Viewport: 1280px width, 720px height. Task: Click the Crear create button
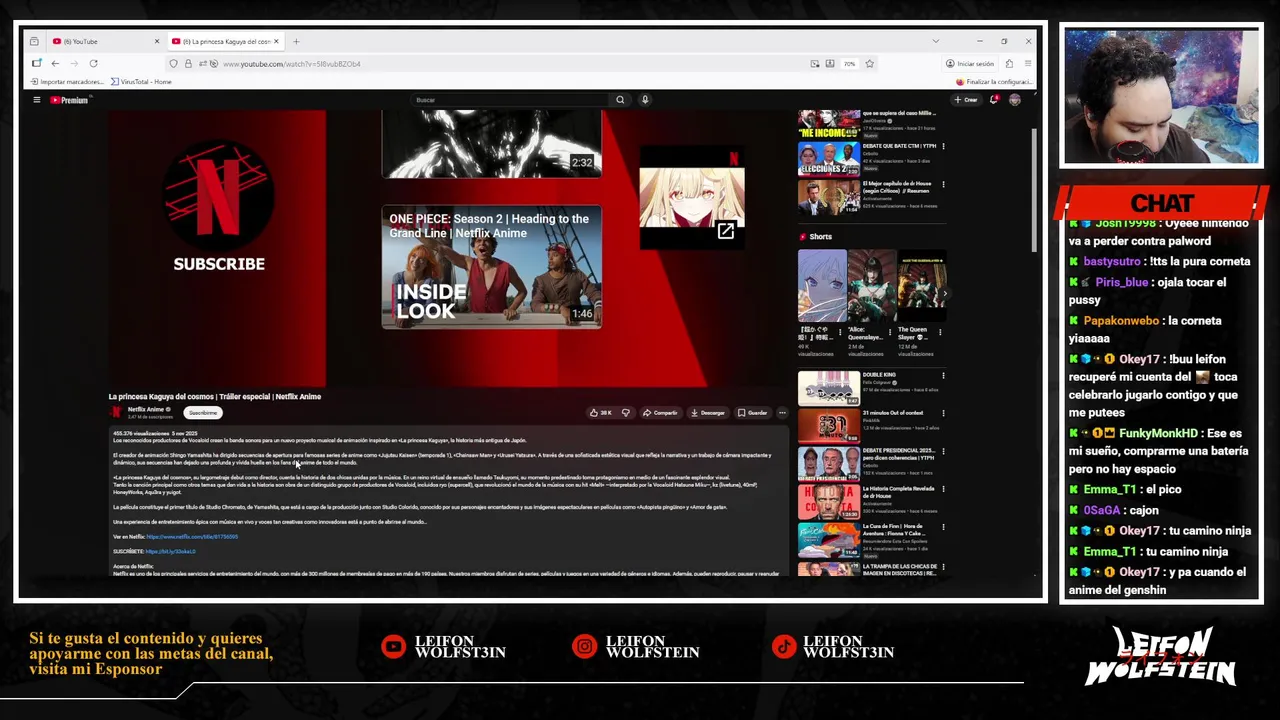point(966,100)
